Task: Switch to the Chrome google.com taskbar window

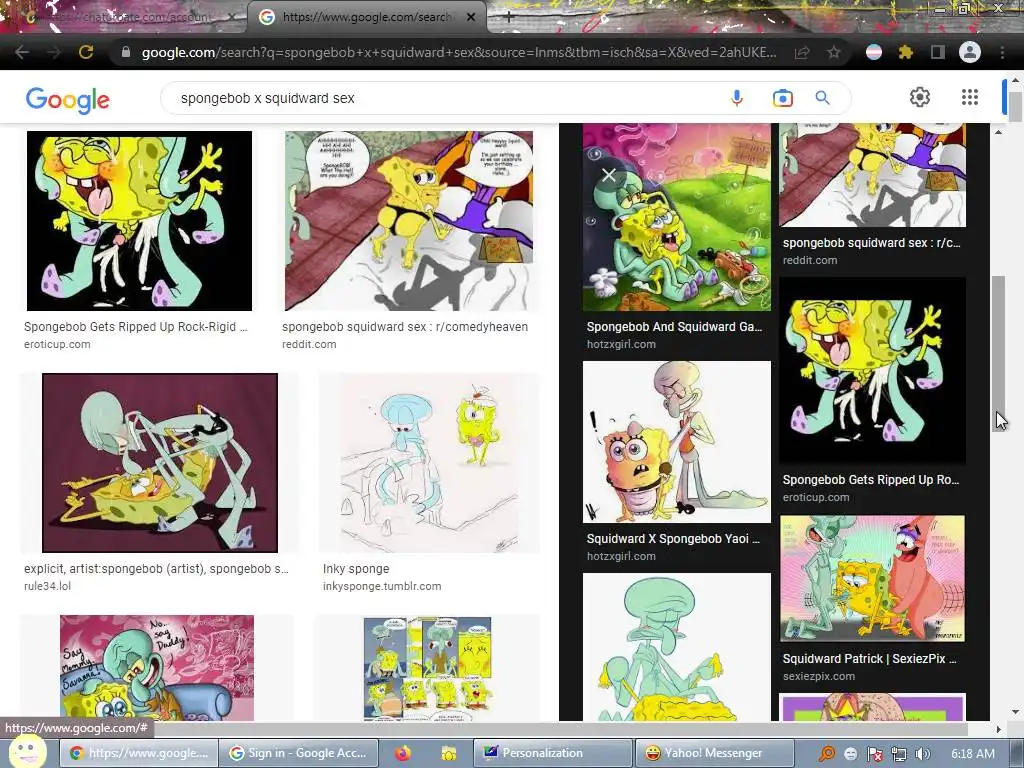Action: pos(138,753)
